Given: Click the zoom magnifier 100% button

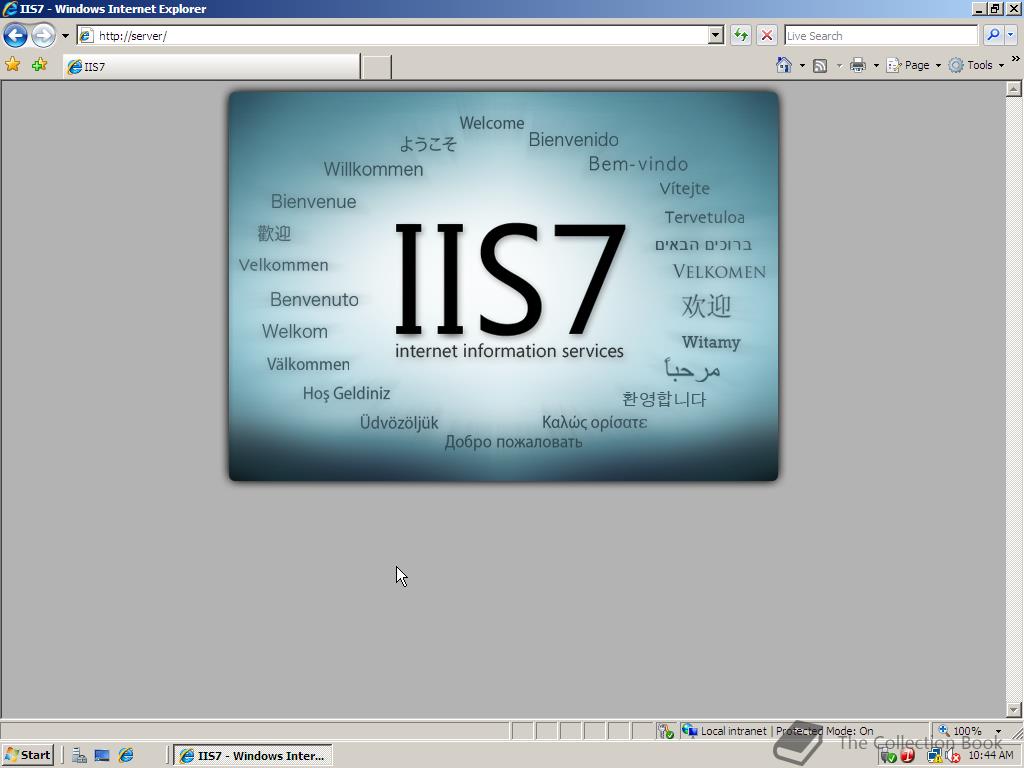Looking at the screenshot, I should coord(960,731).
